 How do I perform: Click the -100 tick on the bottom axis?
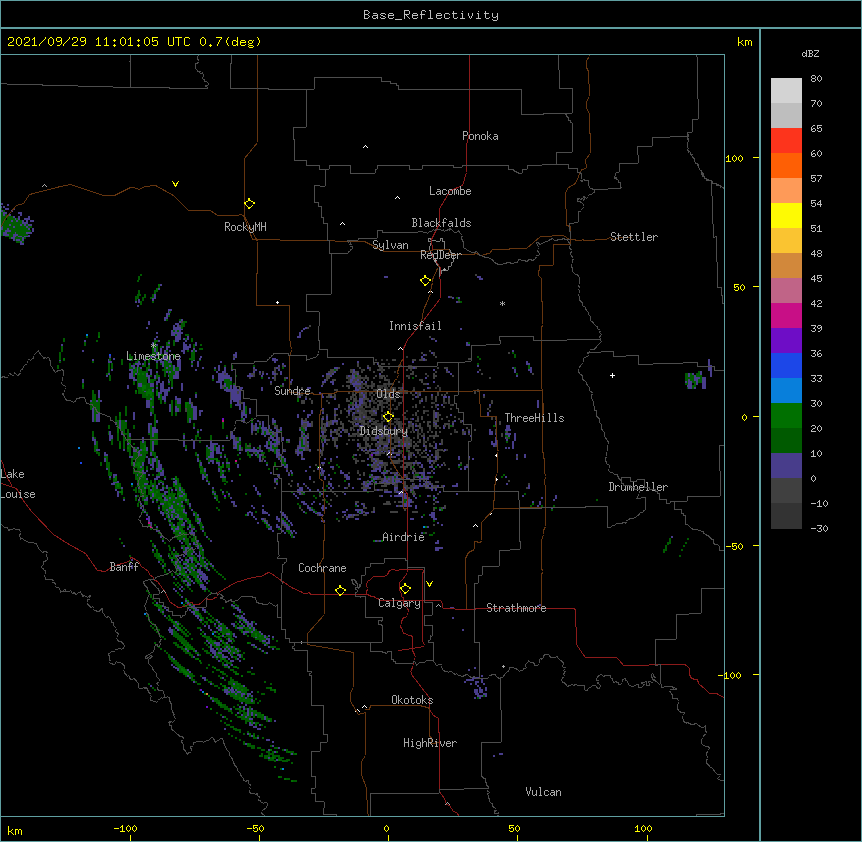125,828
